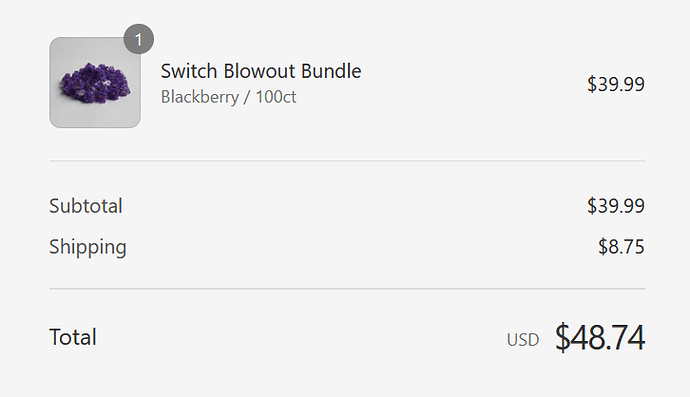
Task: Click the shipping cost $8.75
Action: click(621, 246)
